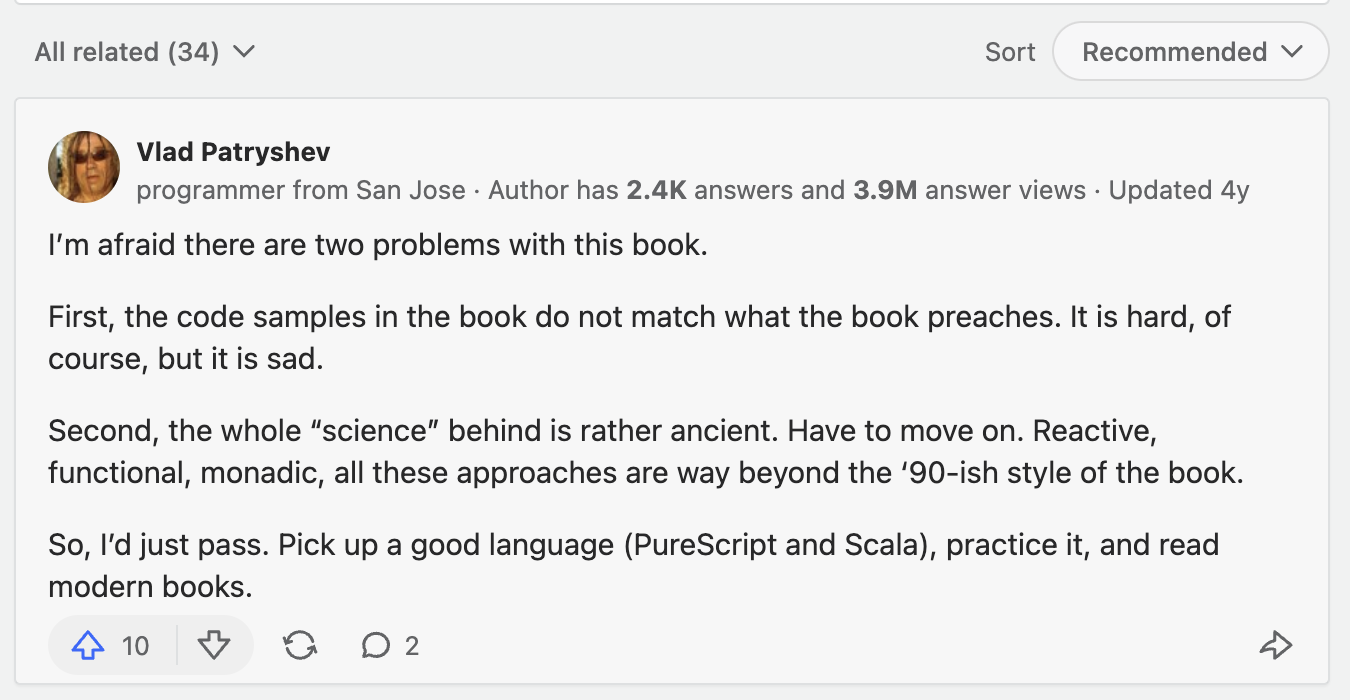The width and height of the screenshot is (1350, 700).
Task: Click the share arrow icon on the answer
Action: pos(1276,646)
